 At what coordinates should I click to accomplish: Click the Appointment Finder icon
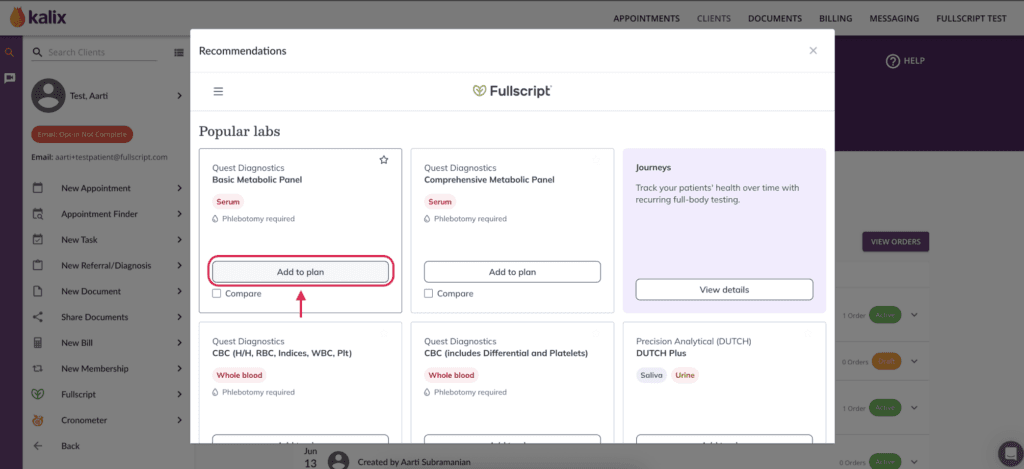click(x=38, y=214)
